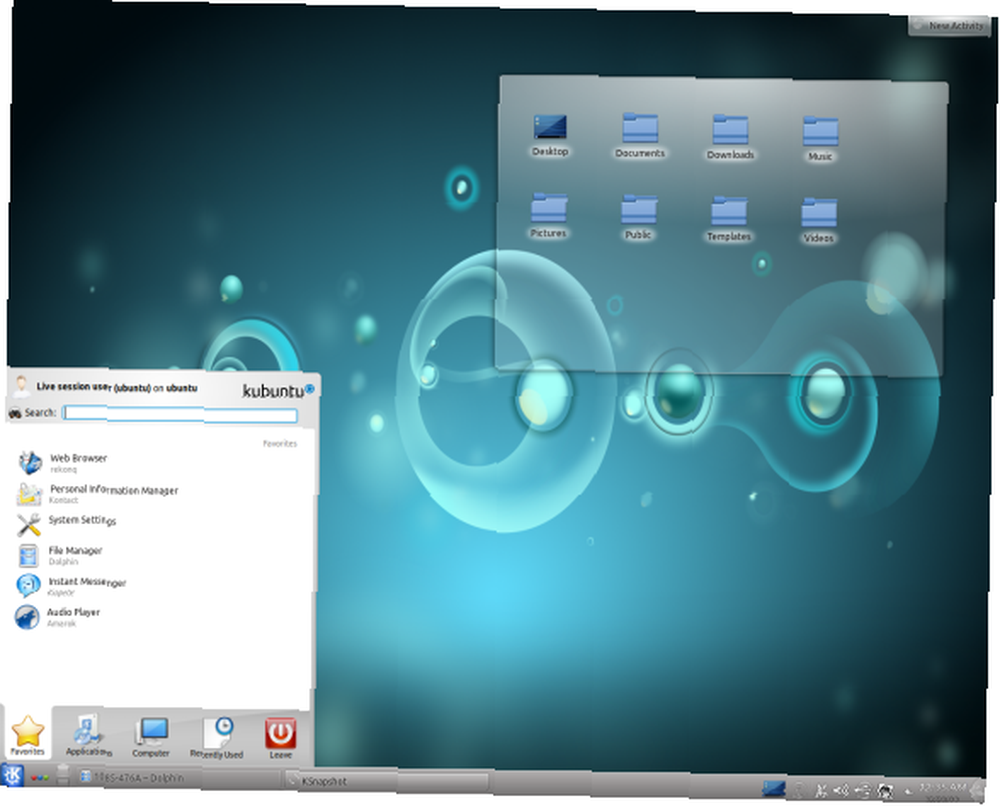Click the Live session user avatar
The height and width of the screenshot is (806, 1000).
(21, 386)
